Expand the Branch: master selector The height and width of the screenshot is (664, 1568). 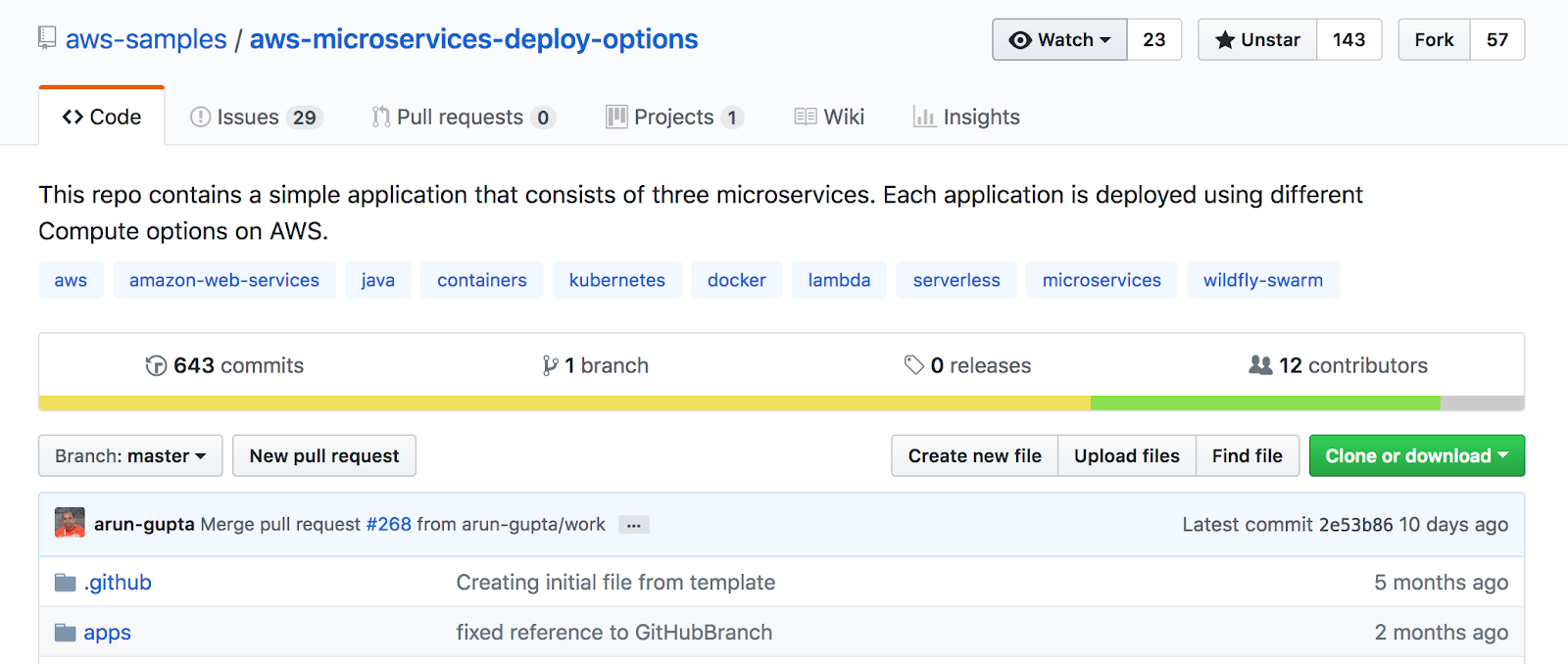point(130,456)
